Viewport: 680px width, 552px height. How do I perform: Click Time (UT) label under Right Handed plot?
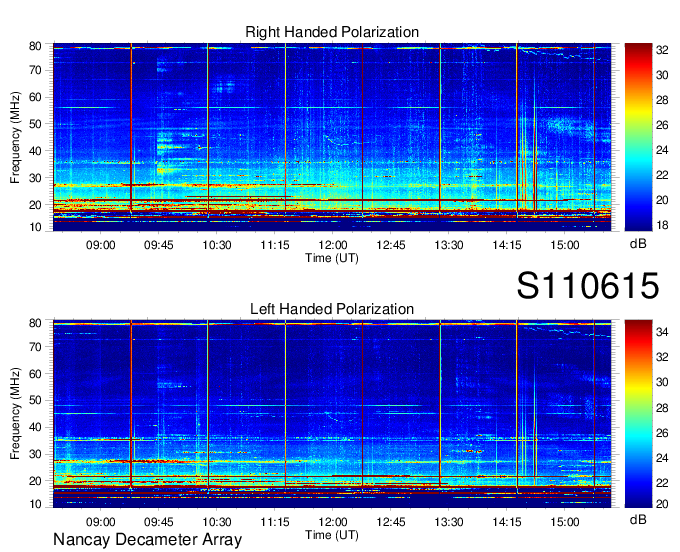click(332, 258)
